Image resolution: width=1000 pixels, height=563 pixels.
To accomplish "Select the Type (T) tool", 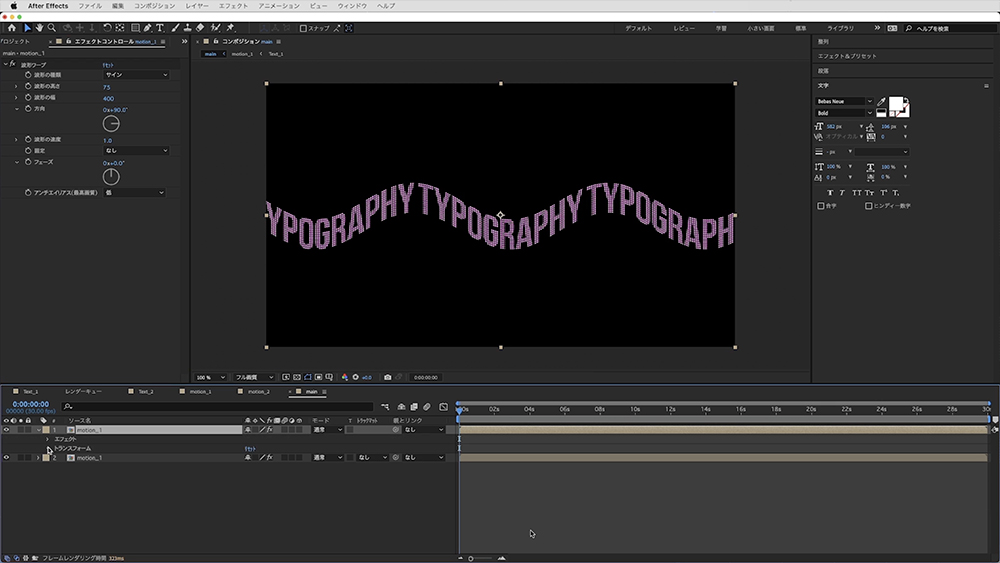I will pos(160,28).
